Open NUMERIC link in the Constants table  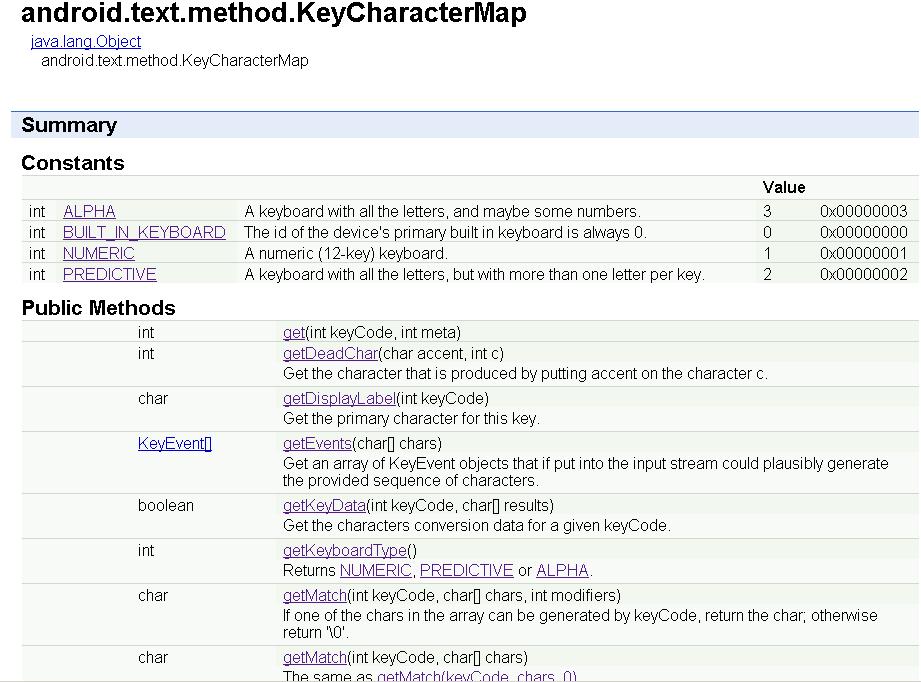point(99,253)
